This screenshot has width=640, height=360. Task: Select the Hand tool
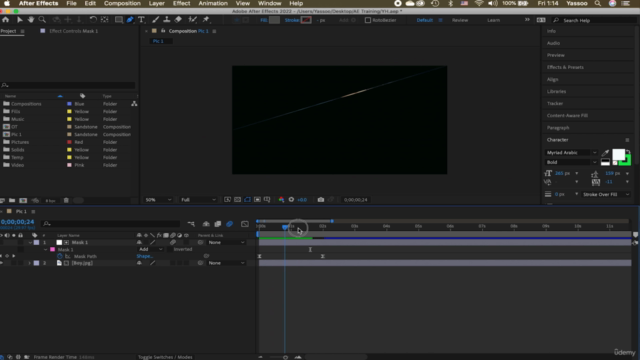coord(31,20)
